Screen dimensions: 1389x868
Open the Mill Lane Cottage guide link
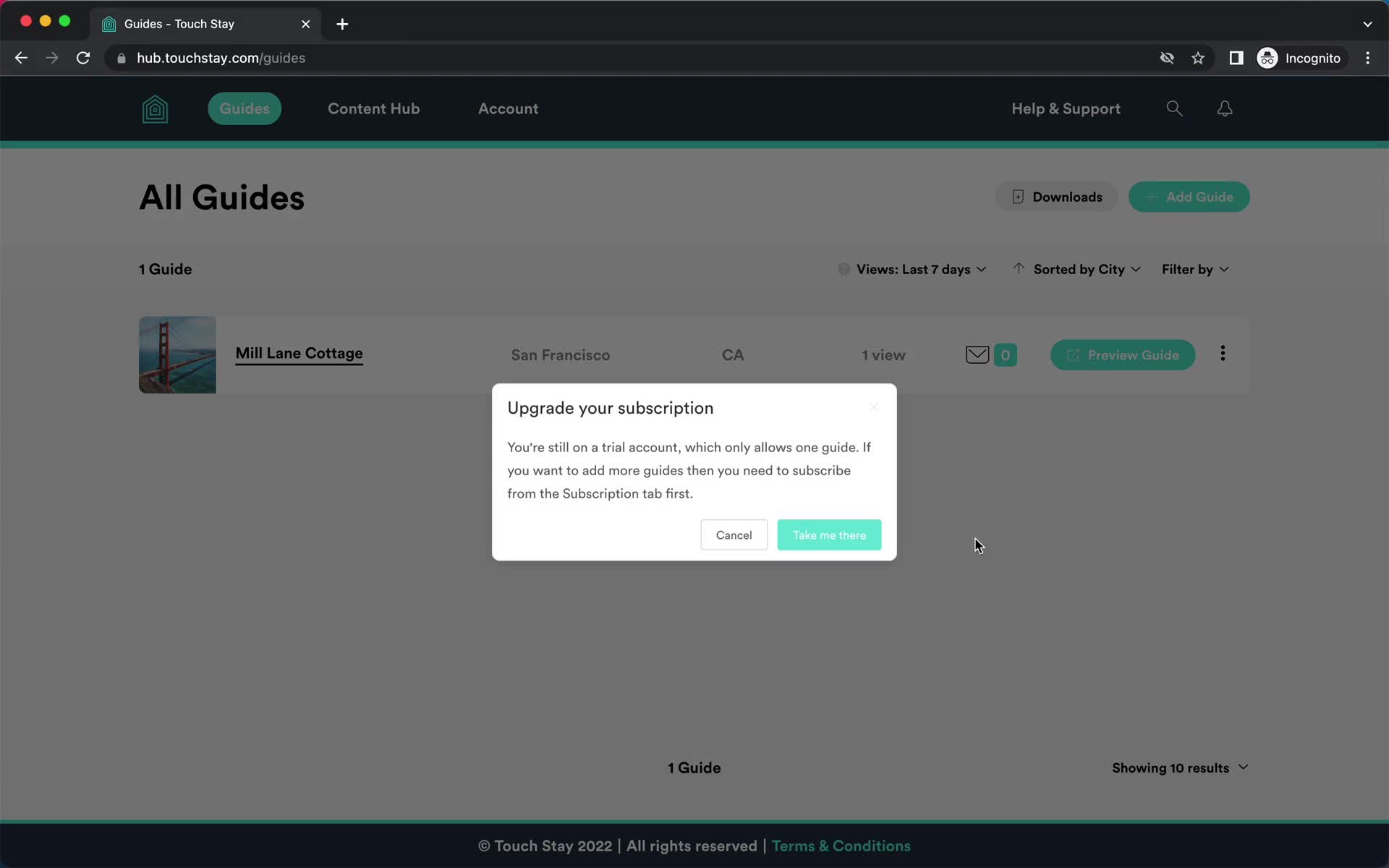(x=299, y=354)
